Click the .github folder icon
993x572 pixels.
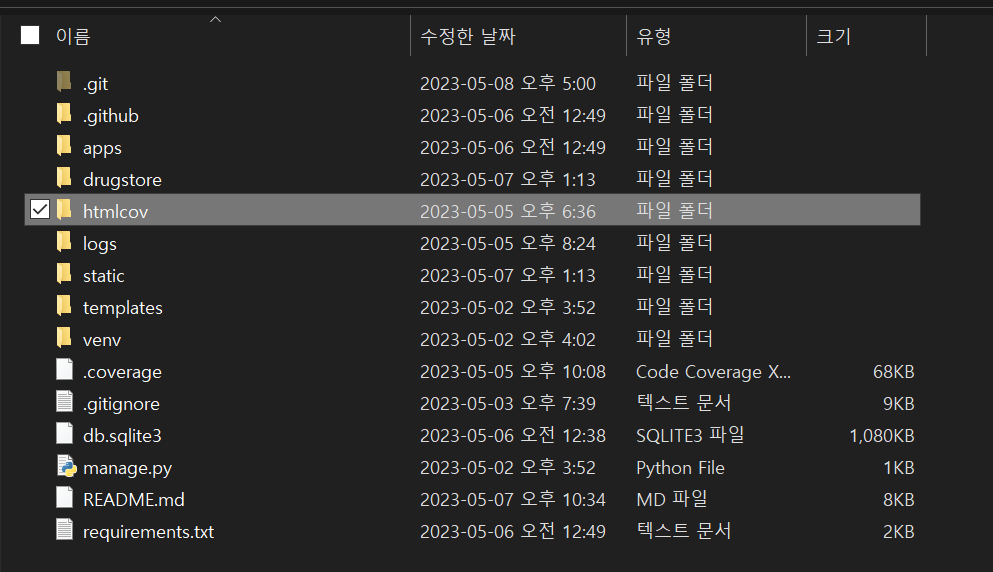coord(64,114)
